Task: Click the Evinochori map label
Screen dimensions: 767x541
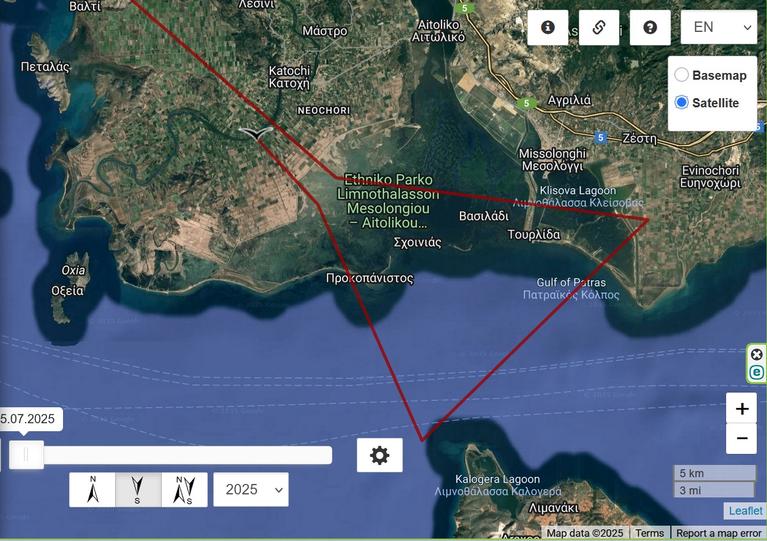Action: click(x=710, y=177)
